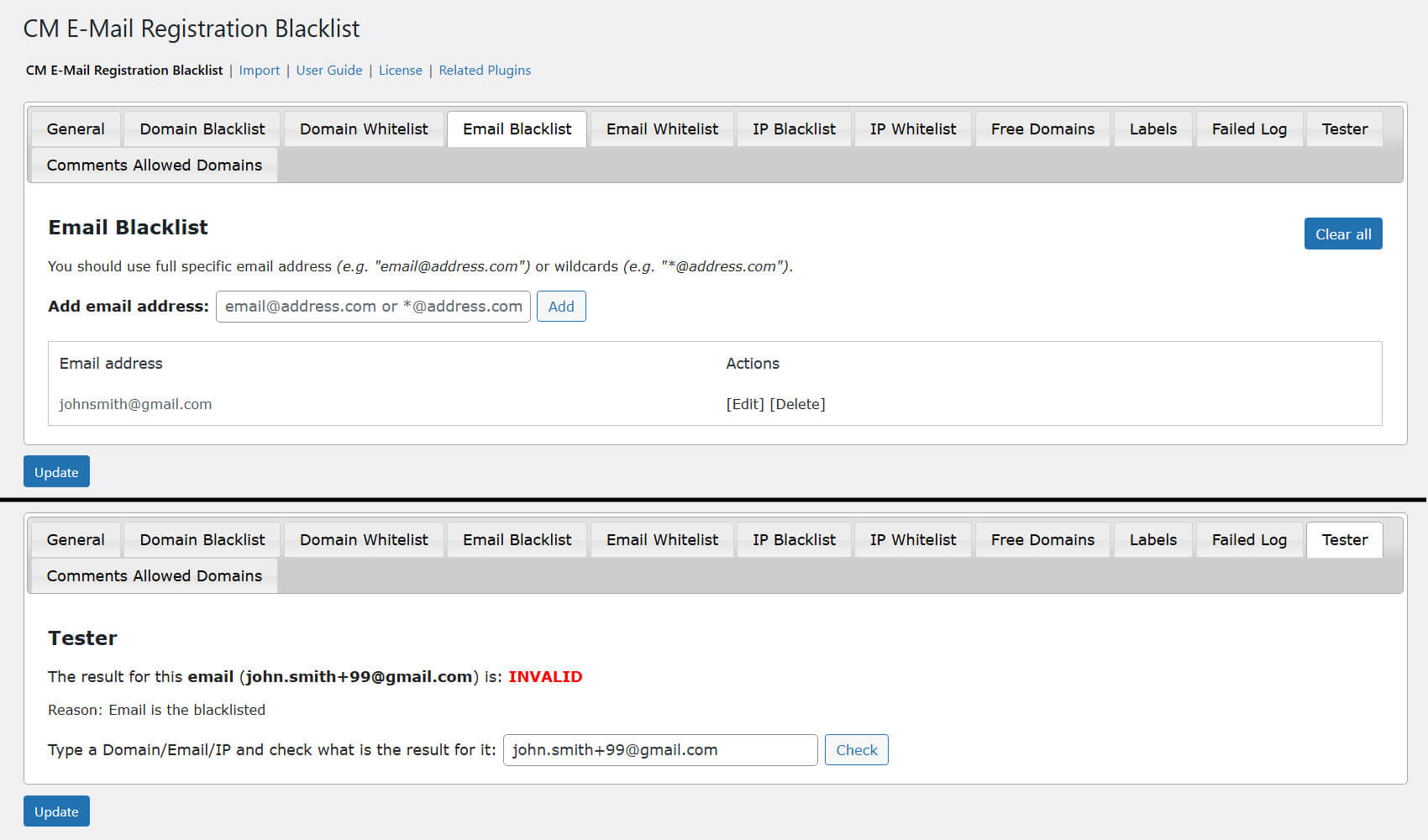
Task: Switch to Labels tab above Tester section
Action: [1152, 540]
